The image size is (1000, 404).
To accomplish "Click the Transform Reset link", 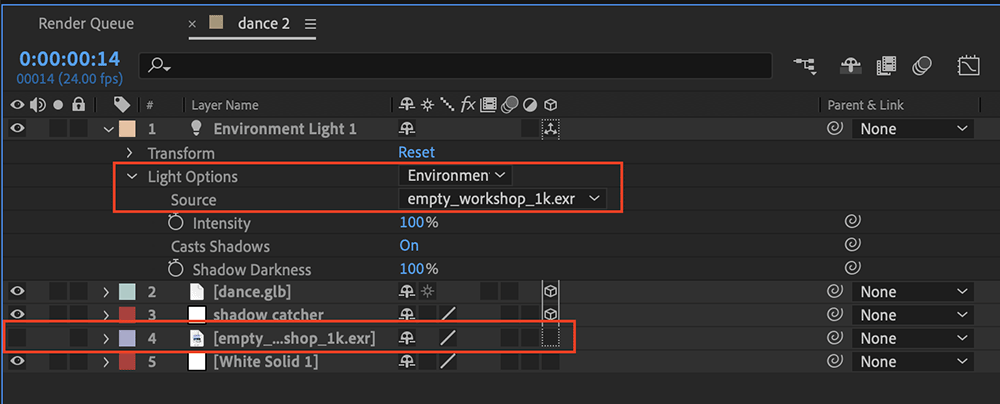I will [x=416, y=153].
